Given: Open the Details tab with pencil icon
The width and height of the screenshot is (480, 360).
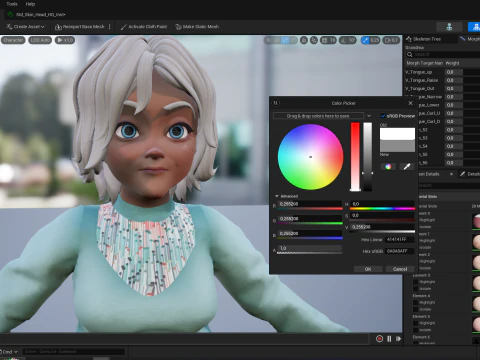Looking at the screenshot, I should pyautogui.click(x=469, y=174).
